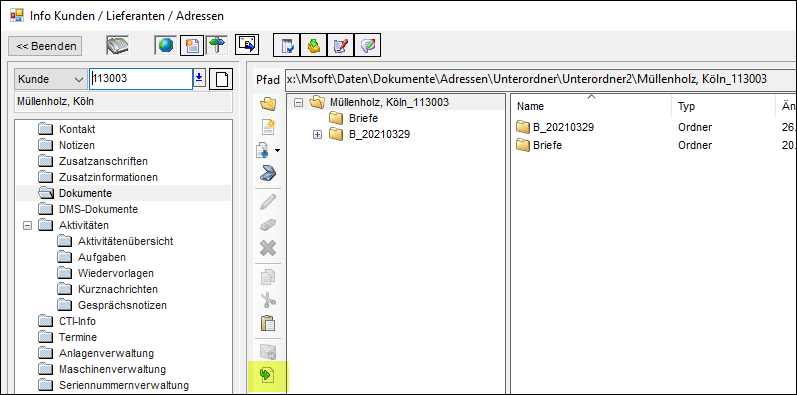Expand the B_20210329 folder node
797x395 pixels.
(x=318, y=135)
